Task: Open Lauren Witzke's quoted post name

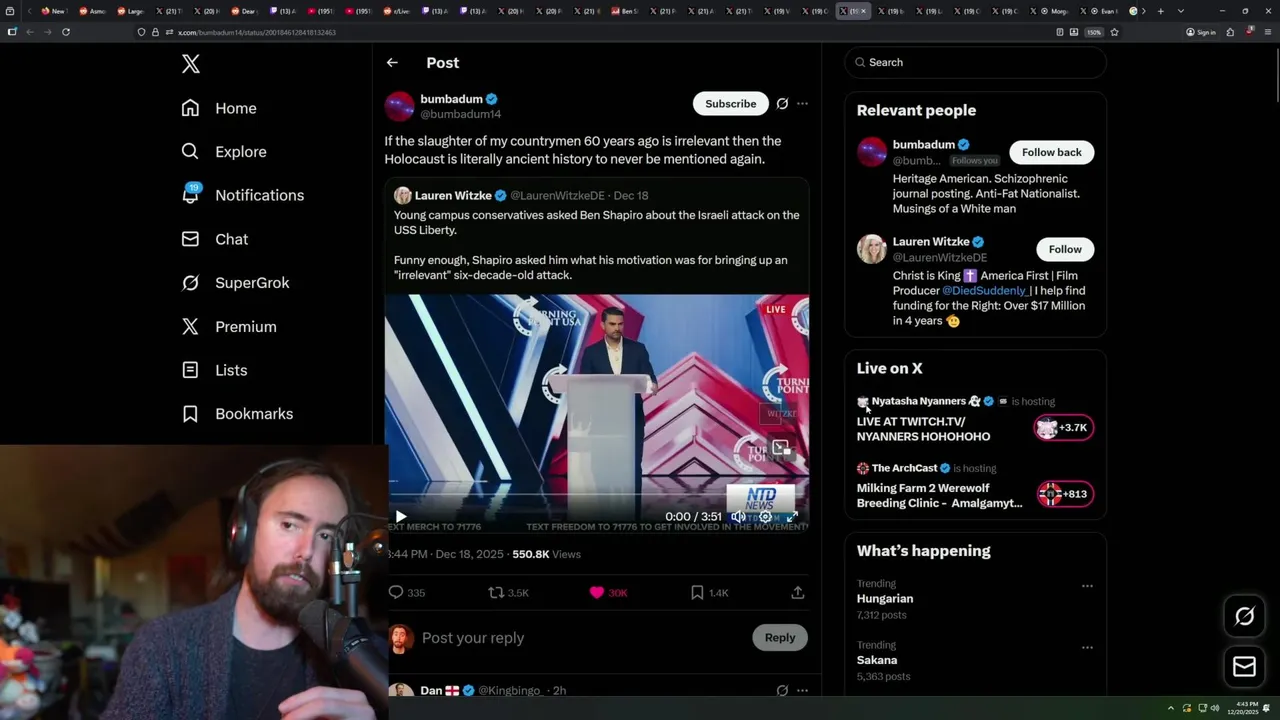Action: click(453, 196)
